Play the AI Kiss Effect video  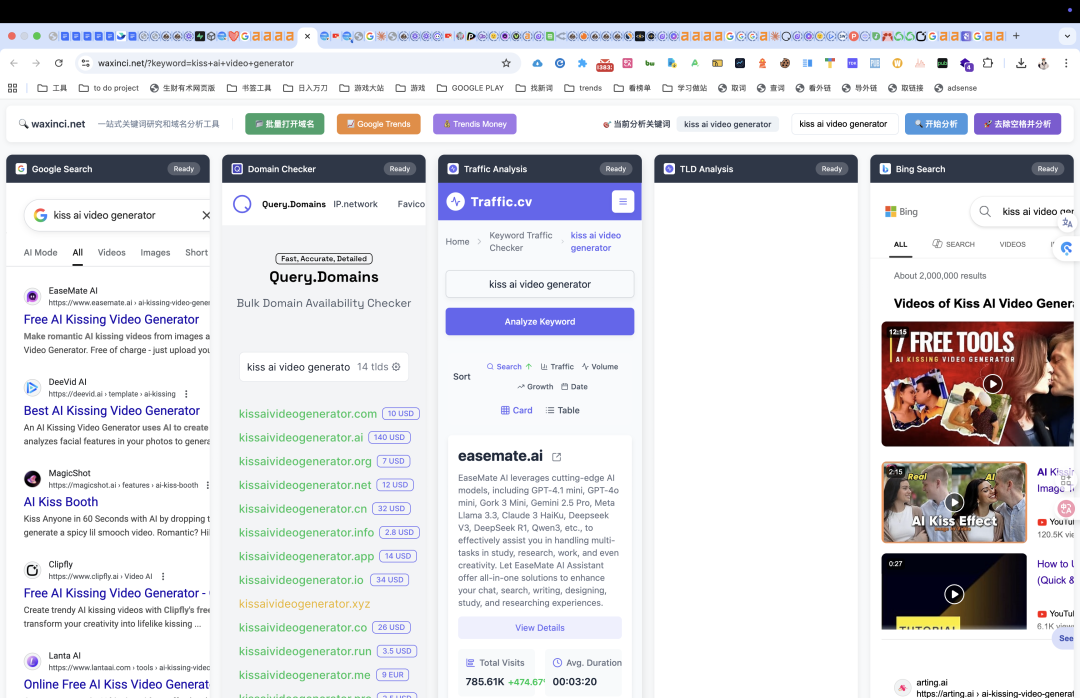click(953, 502)
